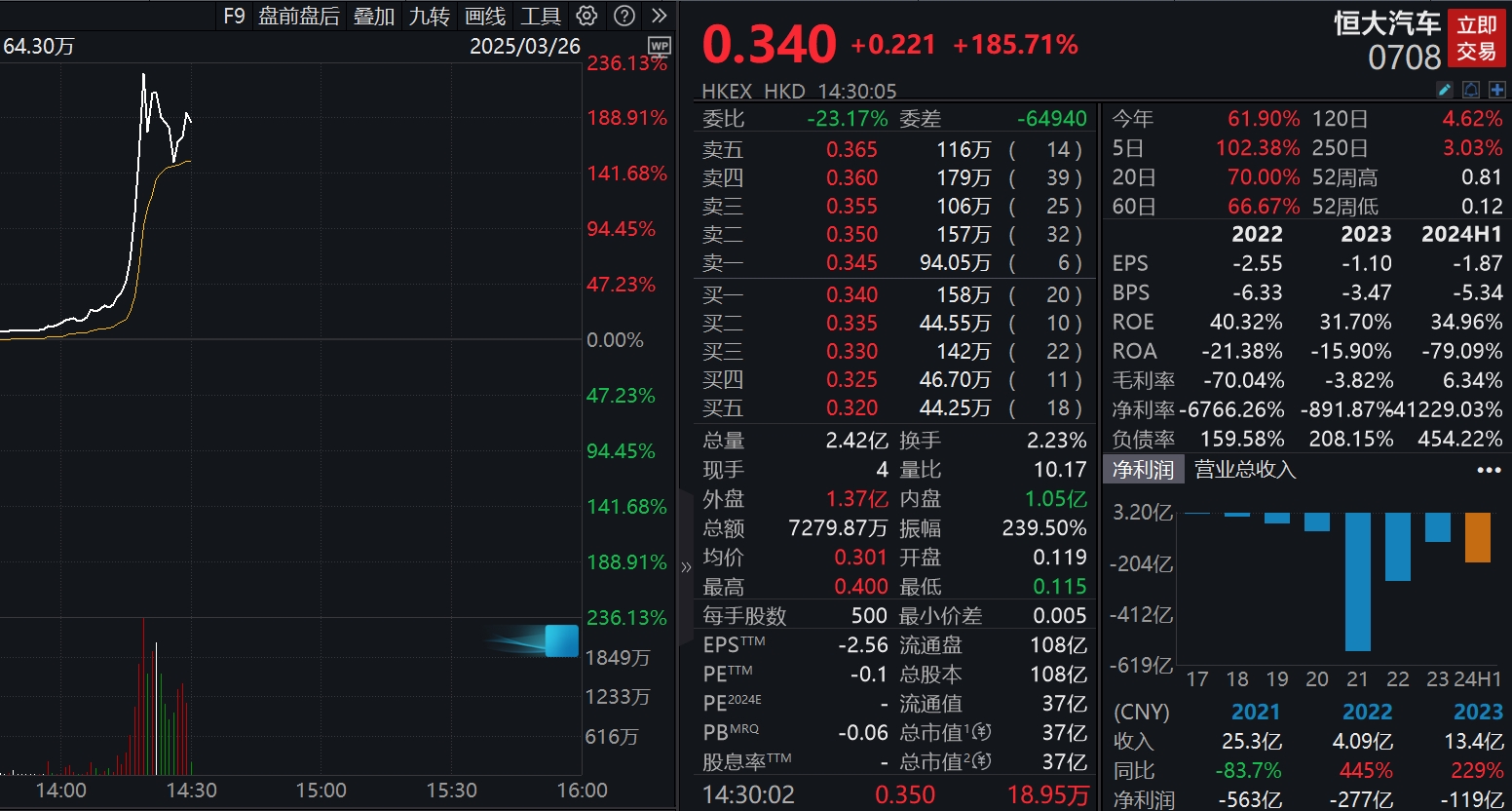This screenshot has height=811, width=1512.
Task: Switch to 营业总收入 tab
Action: (x=1245, y=470)
